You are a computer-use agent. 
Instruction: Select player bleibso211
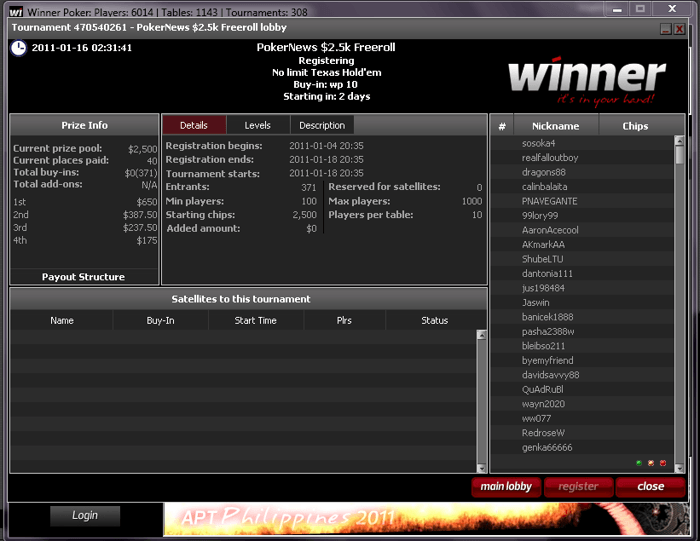[x=583, y=346]
